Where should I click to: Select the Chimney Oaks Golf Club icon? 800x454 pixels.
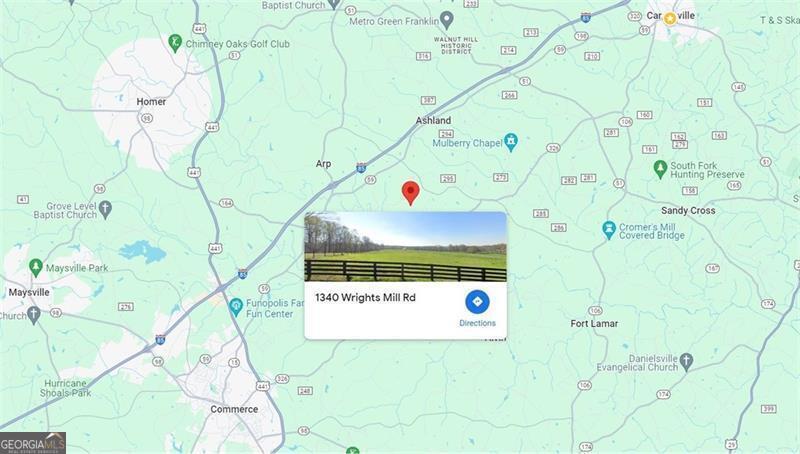pyautogui.click(x=175, y=43)
